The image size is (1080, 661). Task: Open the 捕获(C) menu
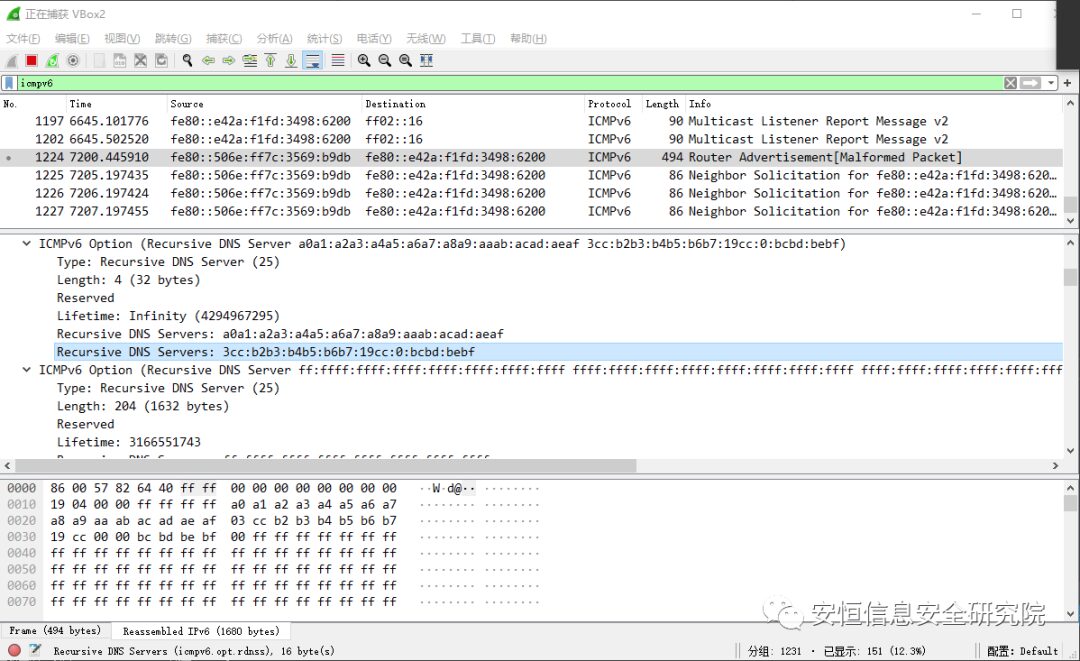pyautogui.click(x=224, y=39)
